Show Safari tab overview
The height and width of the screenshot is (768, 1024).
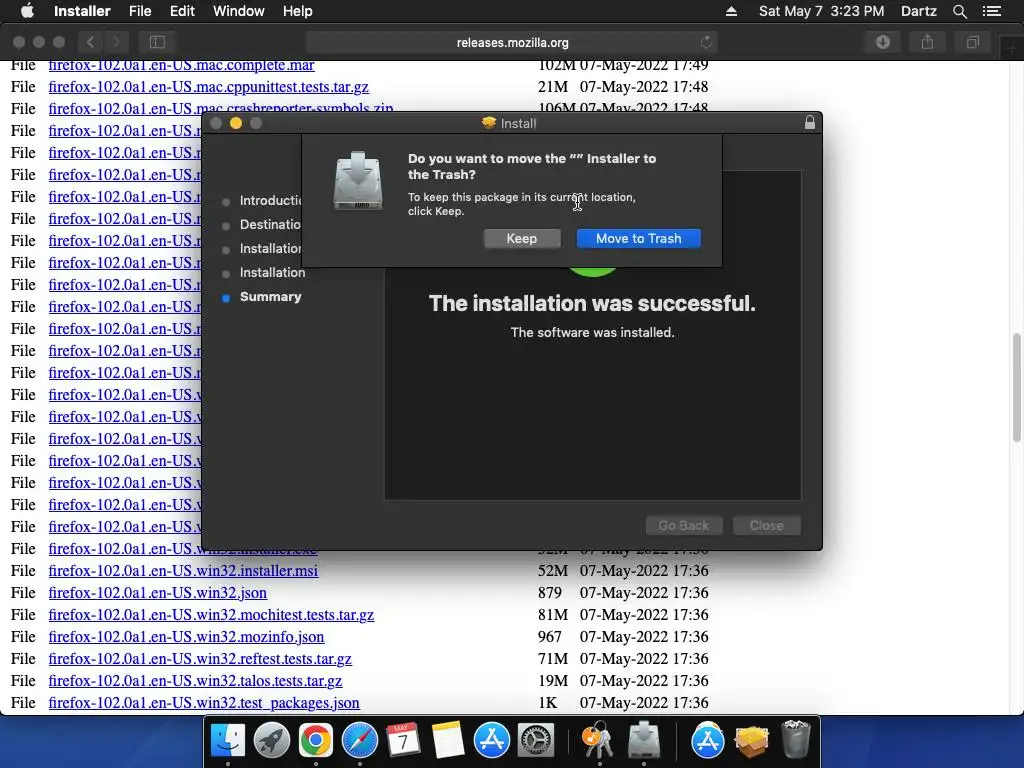click(x=972, y=42)
